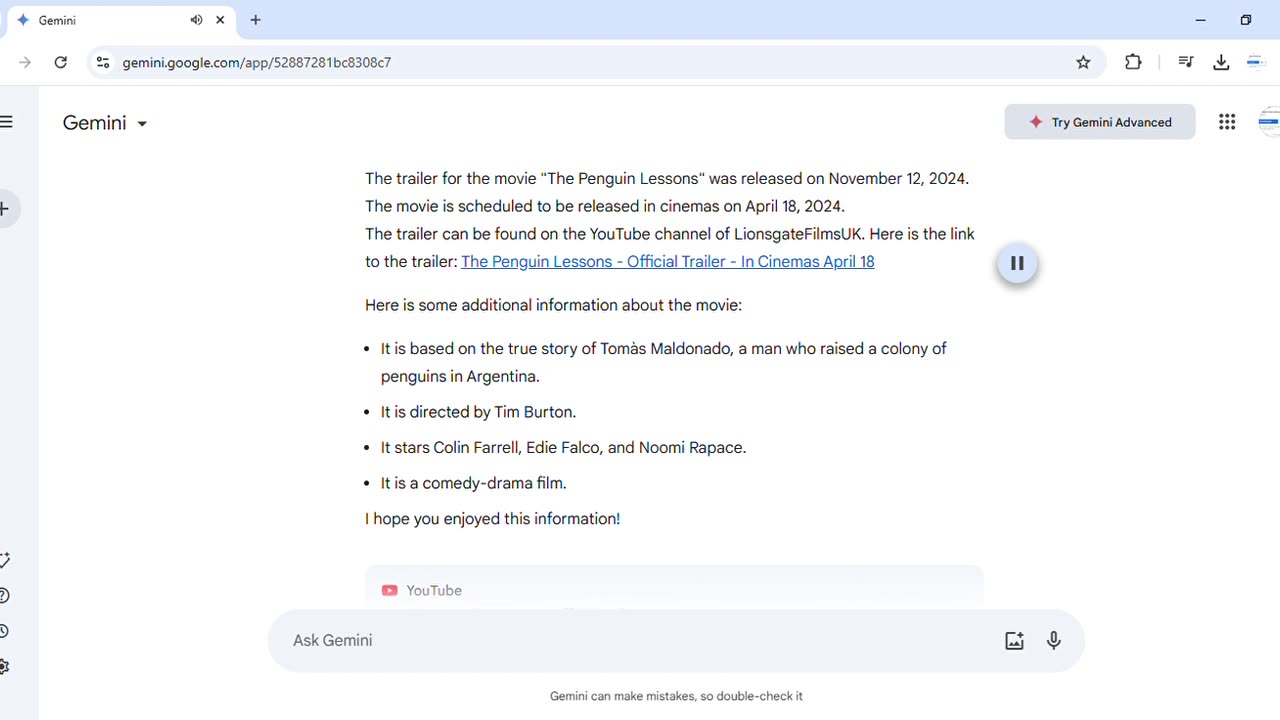
Task: Open Gem manager icon in sidebar
Action: [5, 561]
